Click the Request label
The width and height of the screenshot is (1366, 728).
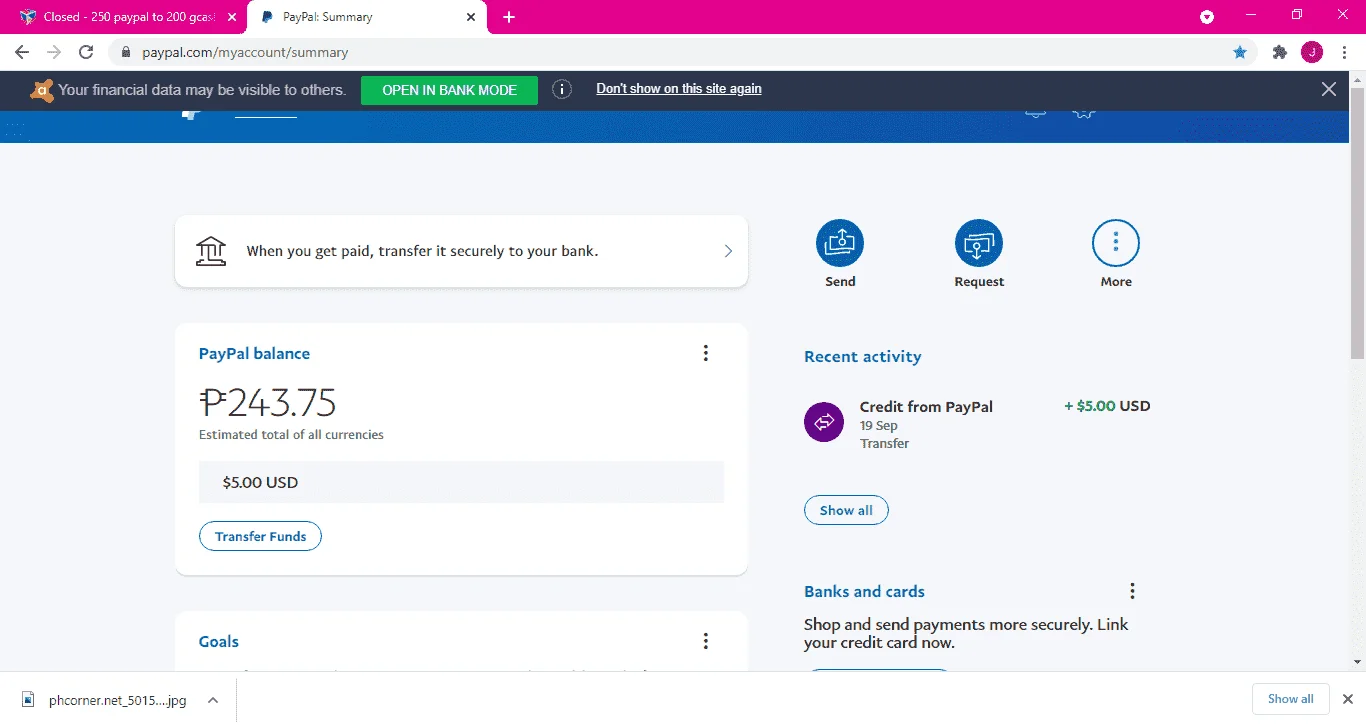[979, 282]
